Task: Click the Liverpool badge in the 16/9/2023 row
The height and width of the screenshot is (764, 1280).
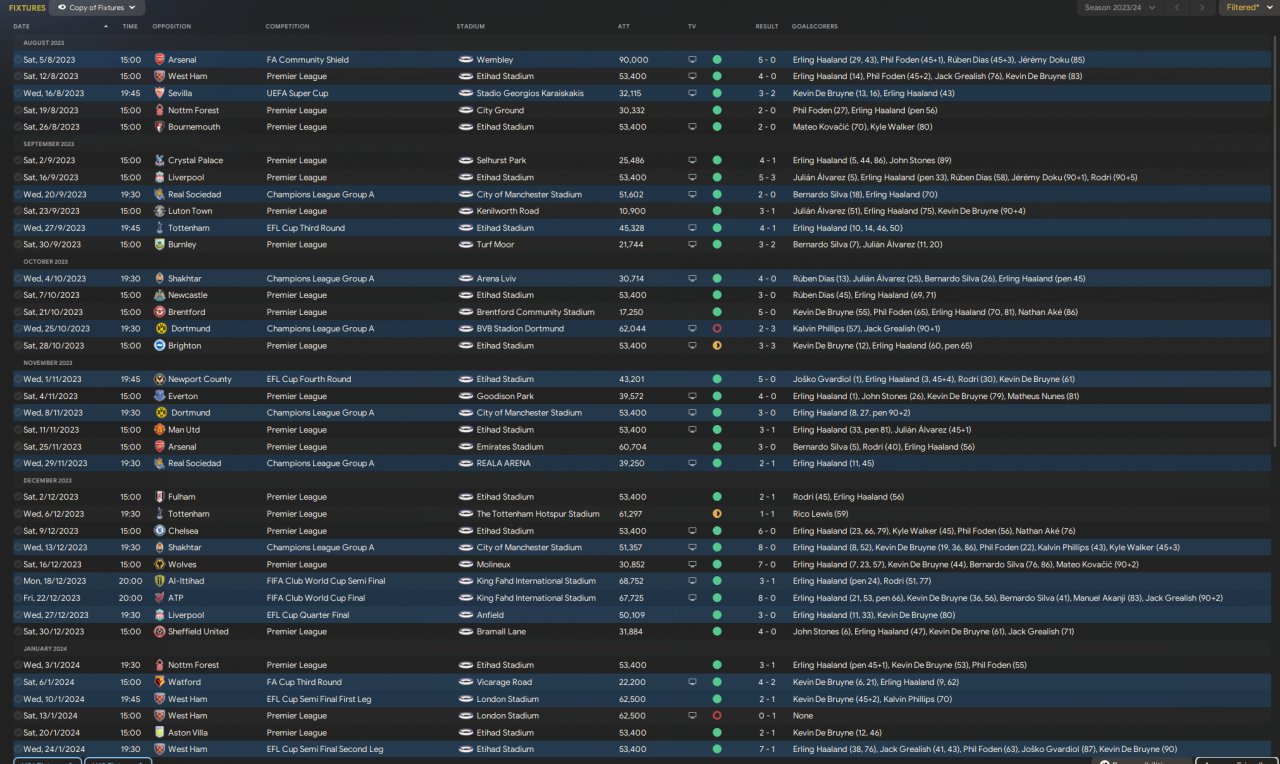Action: (x=160, y=177)
